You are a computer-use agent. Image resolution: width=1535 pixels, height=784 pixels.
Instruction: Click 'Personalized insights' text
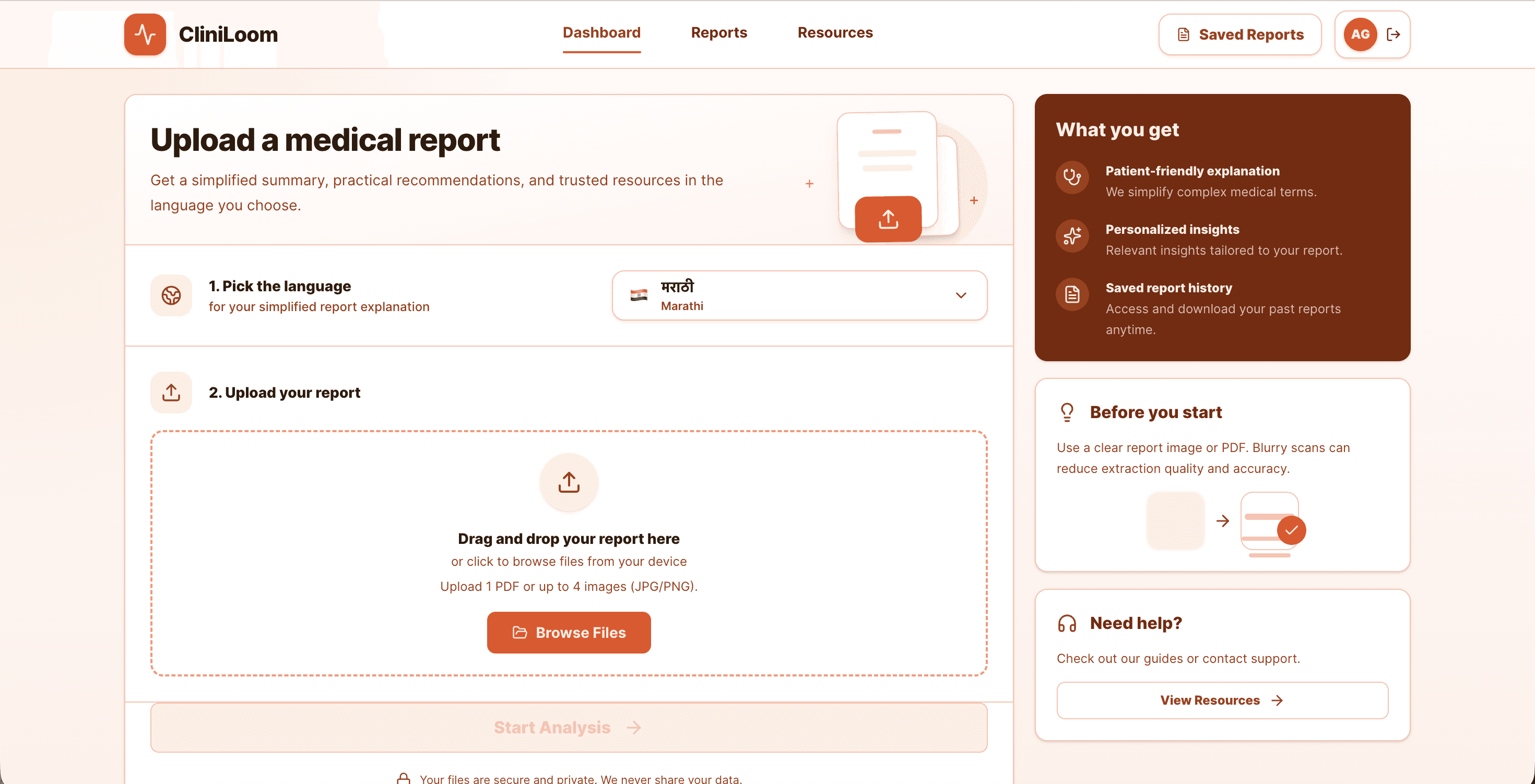pyautogui.click(x=1172, y=229)
